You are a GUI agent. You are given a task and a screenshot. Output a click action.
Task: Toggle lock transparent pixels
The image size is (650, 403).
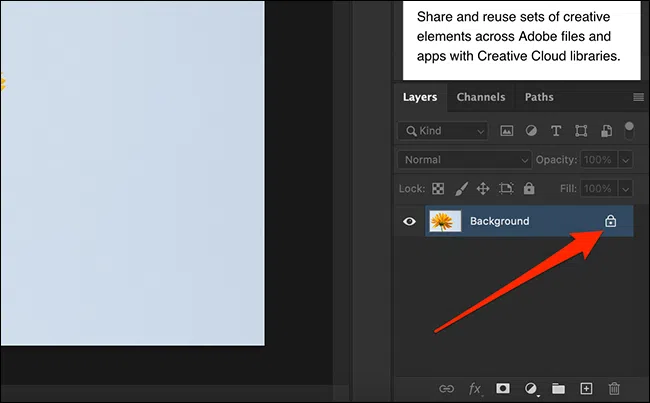[x=437, y=188]
